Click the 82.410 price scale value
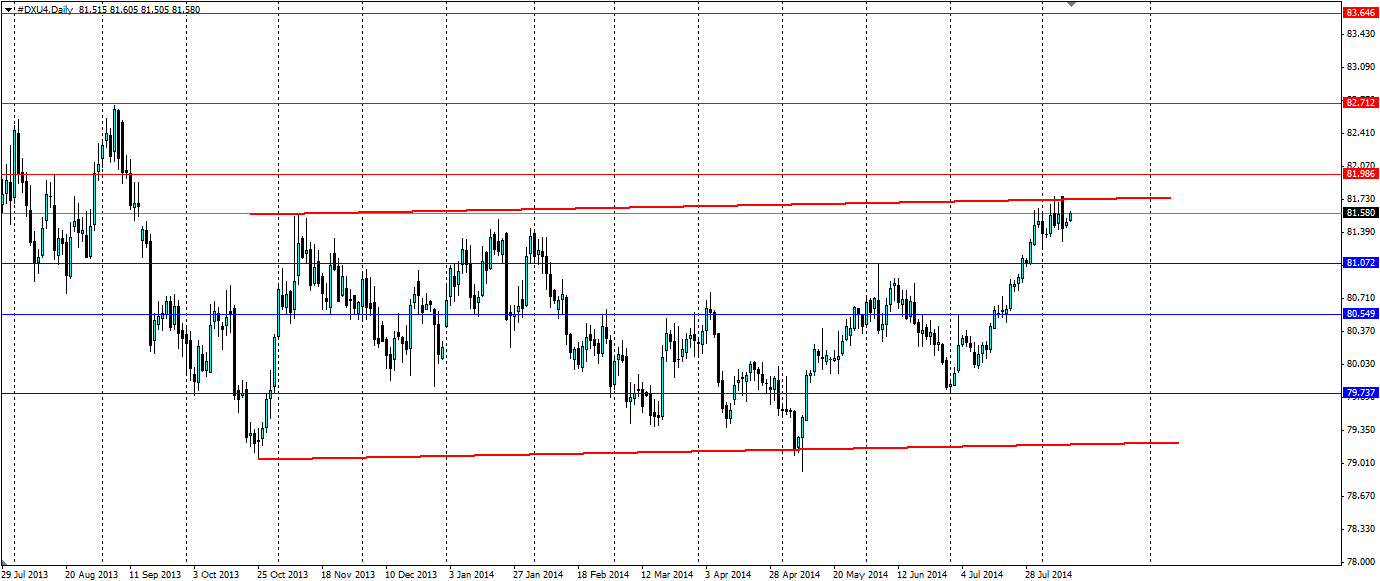Viewport: 1380px width, 581px height. [x=1360, y=133]
